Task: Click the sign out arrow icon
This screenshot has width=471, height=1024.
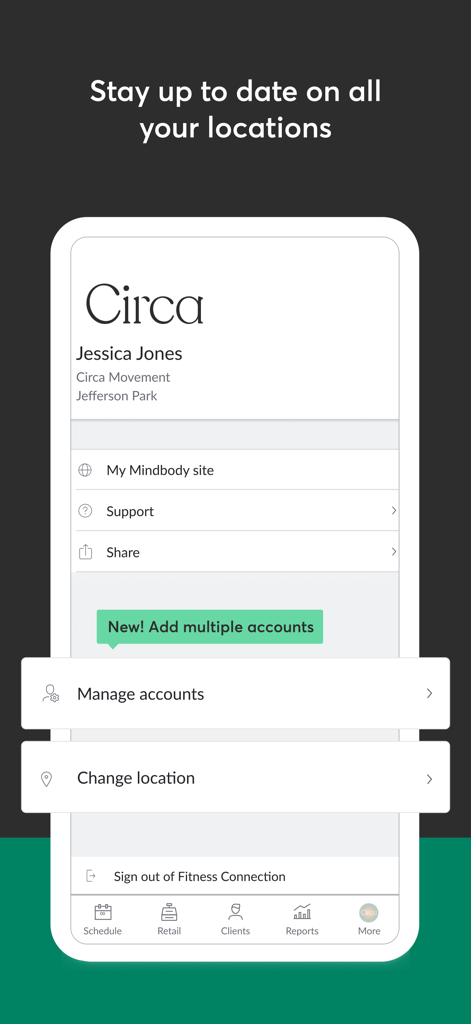Action: click(91, 876)
